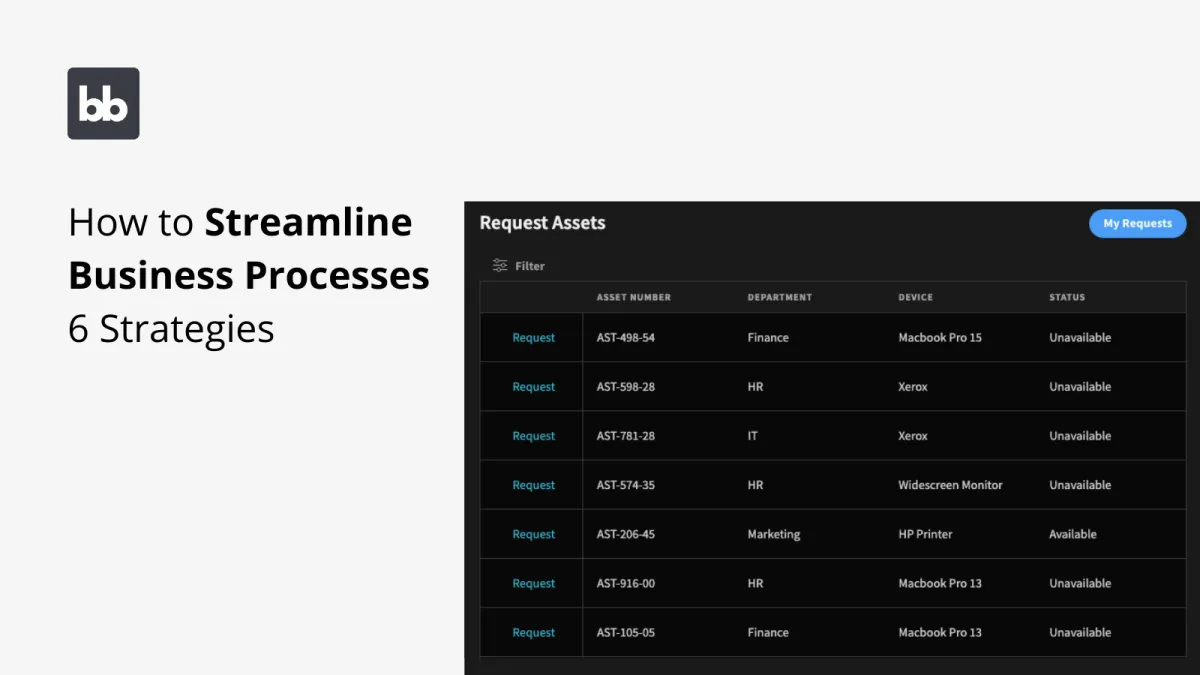Click the My Requests button
Image resolution: width=1200 pixels, height=675 pixels.
tap(1137, 223)
